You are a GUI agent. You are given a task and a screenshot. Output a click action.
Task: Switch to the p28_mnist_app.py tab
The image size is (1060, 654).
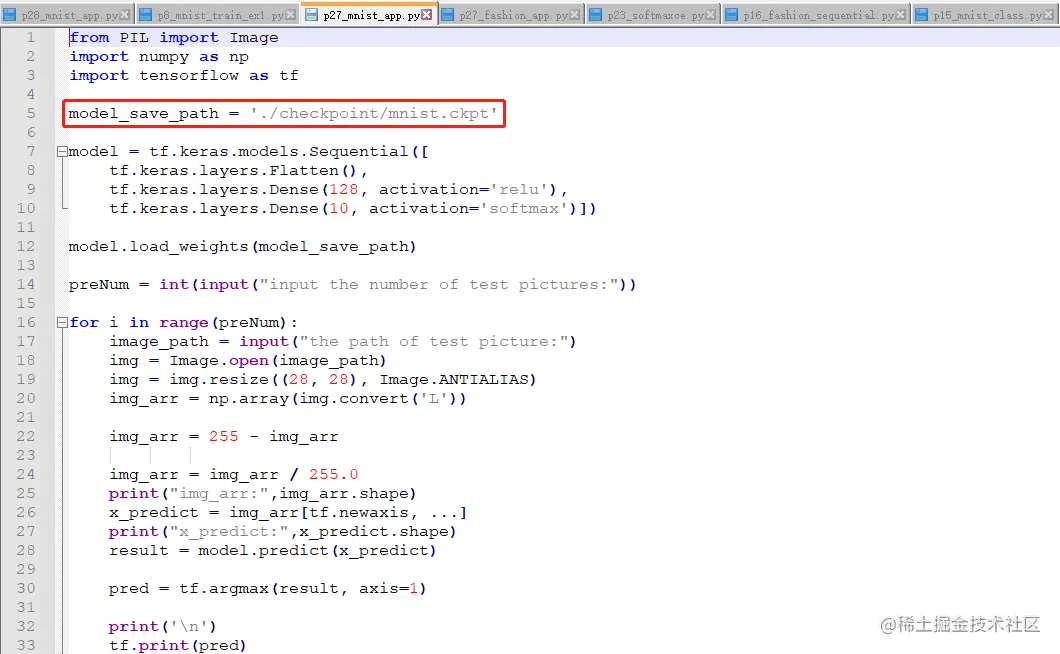click(x=68, y=14)
